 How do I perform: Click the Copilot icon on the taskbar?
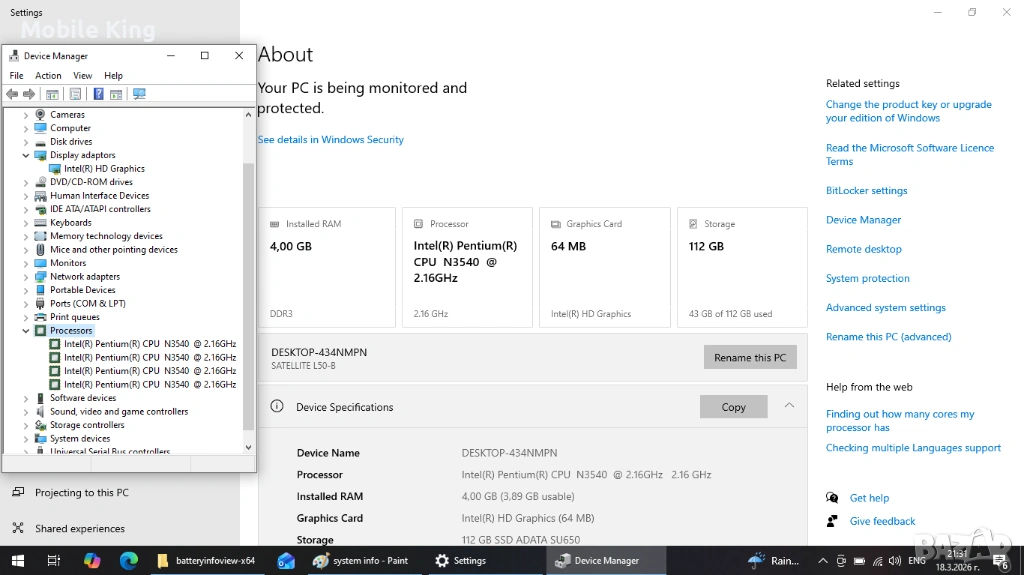pyautogui.click(x=92, y=561)
